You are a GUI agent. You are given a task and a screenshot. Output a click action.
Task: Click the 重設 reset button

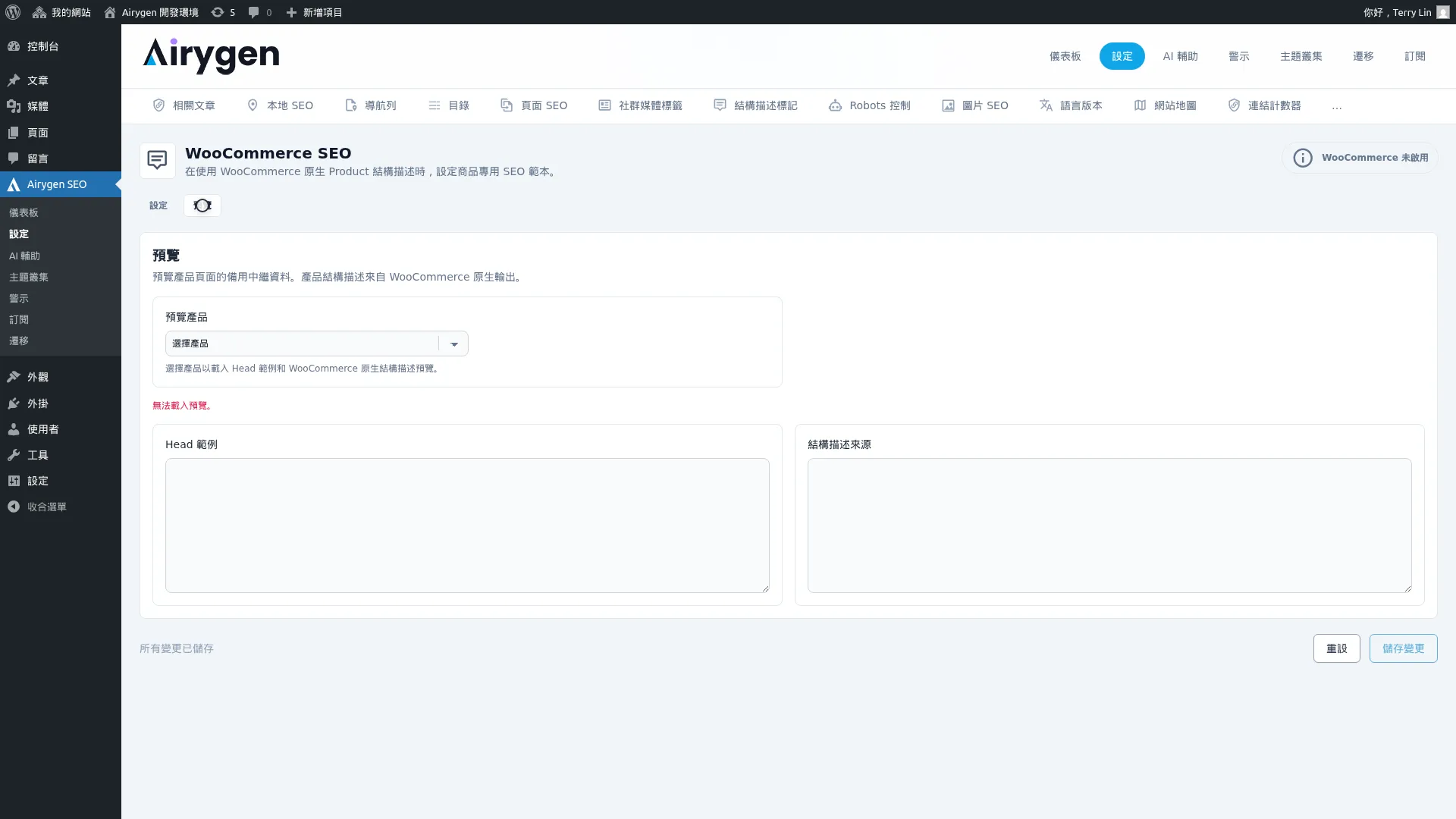click(x=1336, y=648)
